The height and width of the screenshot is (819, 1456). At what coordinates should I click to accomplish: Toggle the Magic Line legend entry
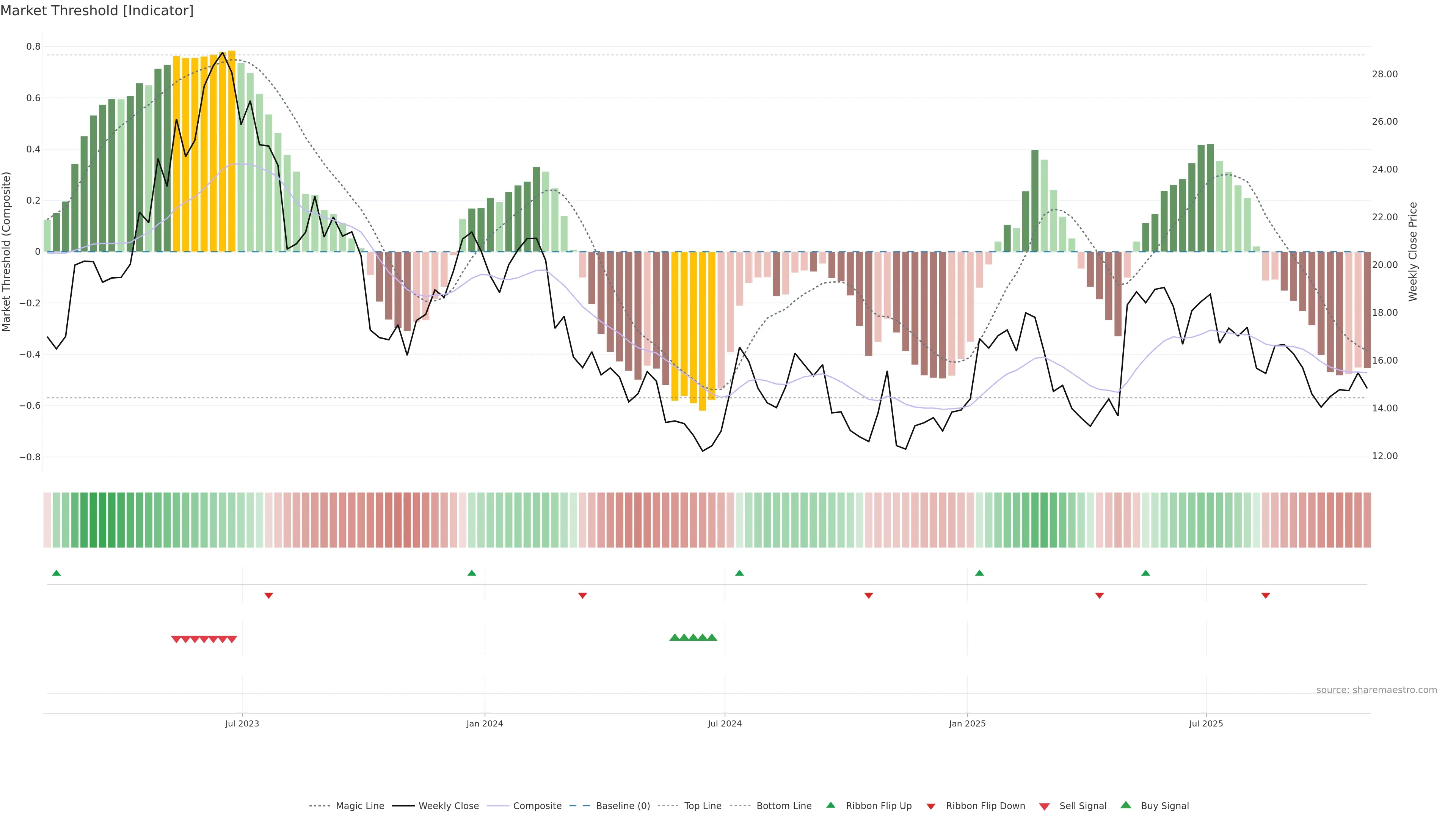click(359, 805)
